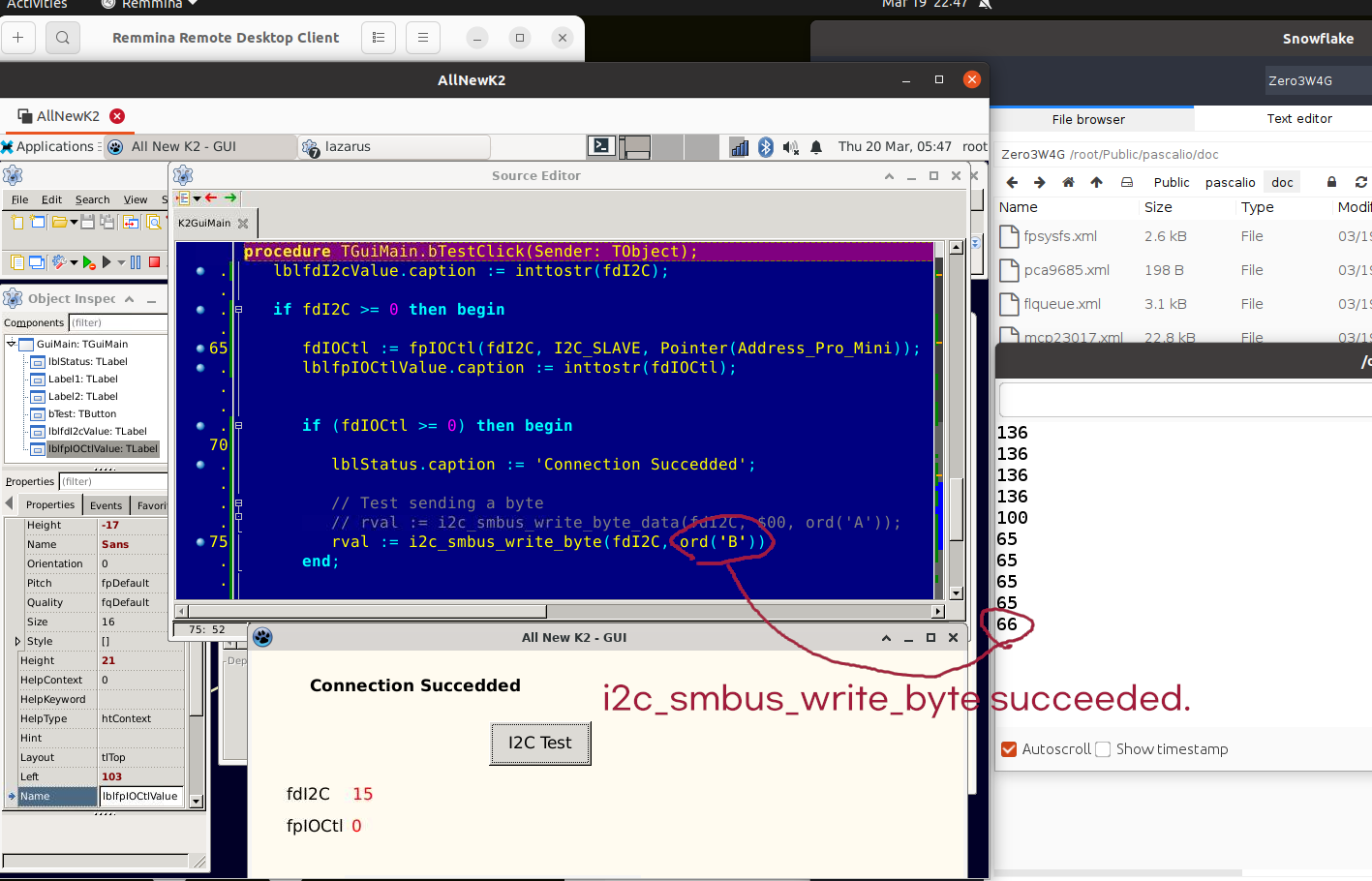The image size is (1372, 881).
Task: Open fpsysfs.xml in the file list
Action: 1060,236
